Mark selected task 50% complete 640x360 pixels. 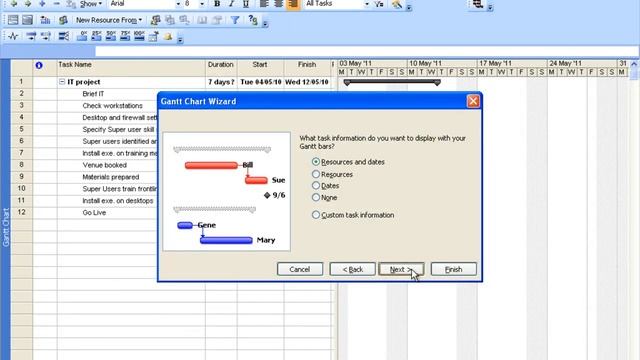(x=111, y=36)
